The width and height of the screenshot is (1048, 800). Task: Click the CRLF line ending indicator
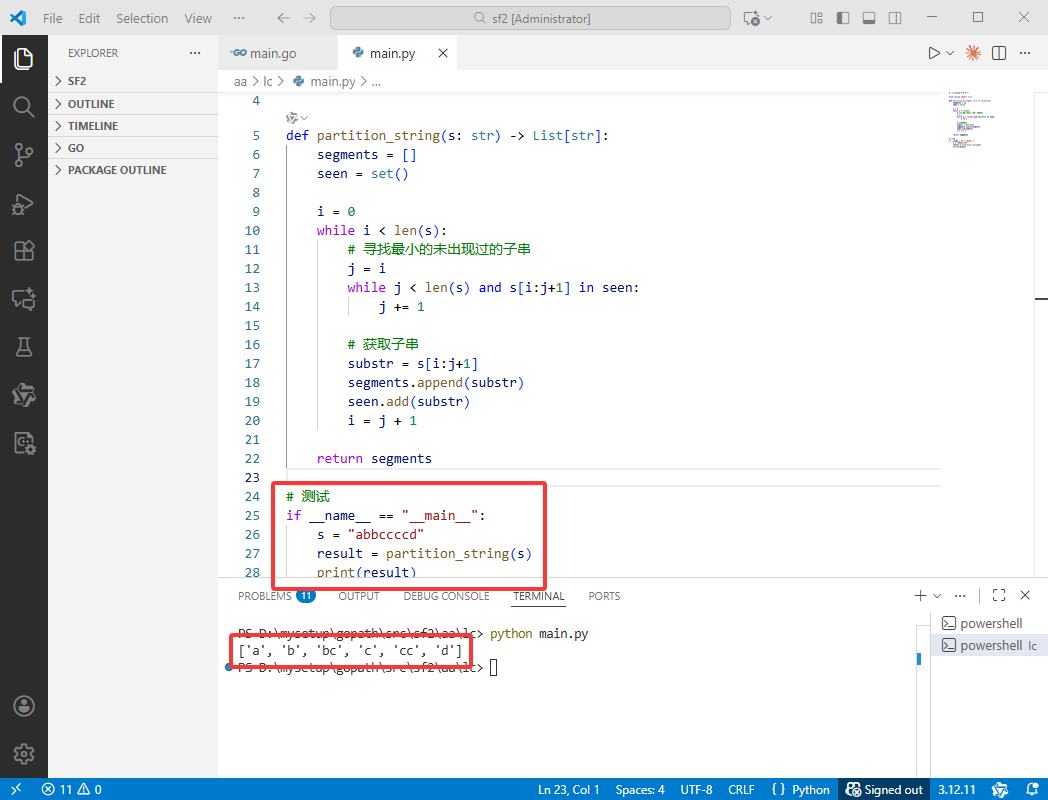click(741, 789)
